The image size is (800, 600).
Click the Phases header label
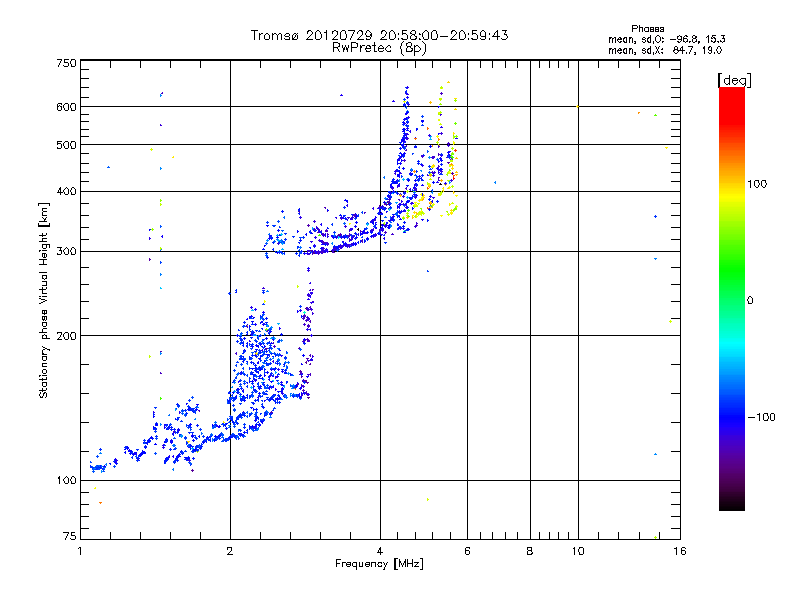[647, 29]
